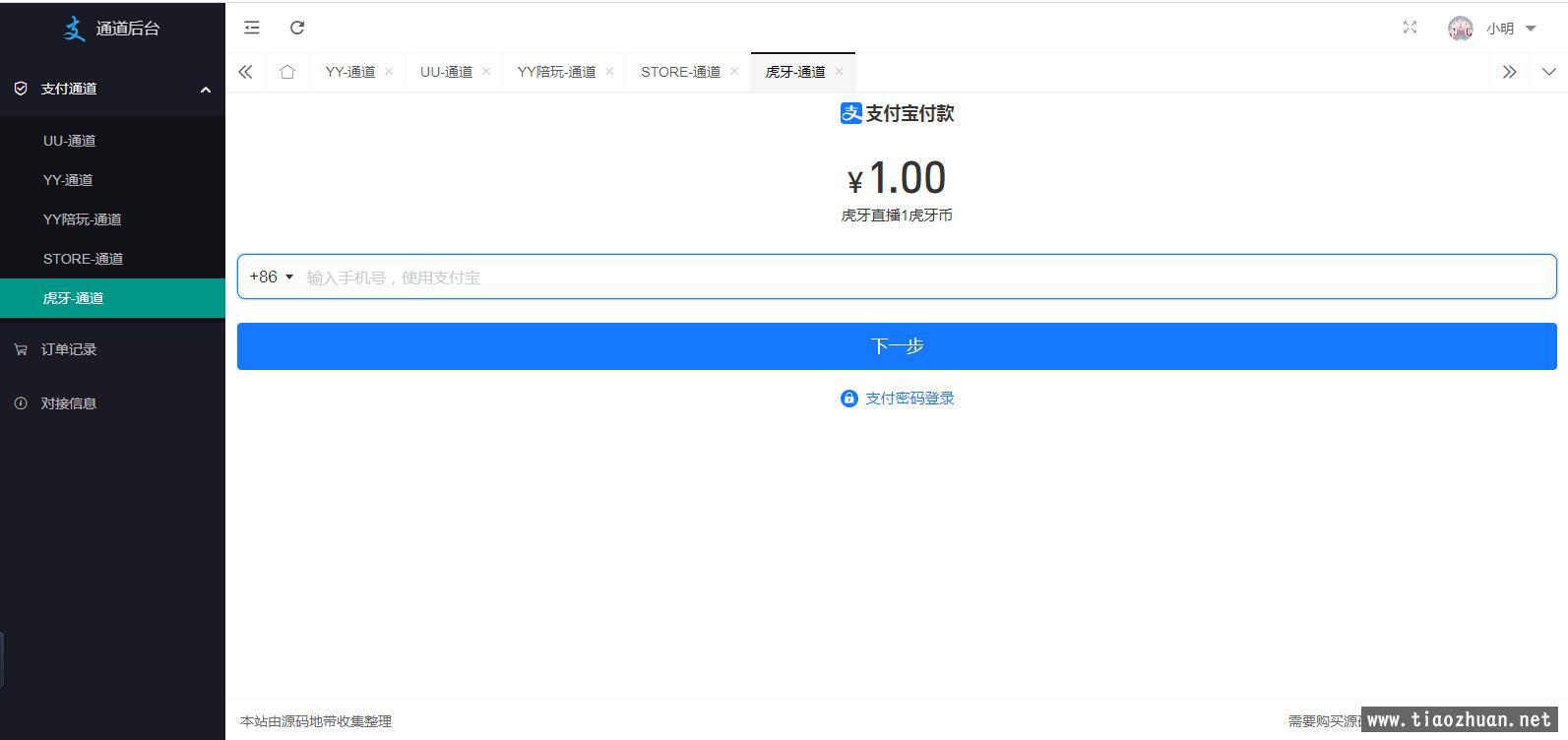Image resolution: width=1568 pixels, height=740 pixels.
Task: Switch to the YY陪玩-通道 tab
Action: 556,72
